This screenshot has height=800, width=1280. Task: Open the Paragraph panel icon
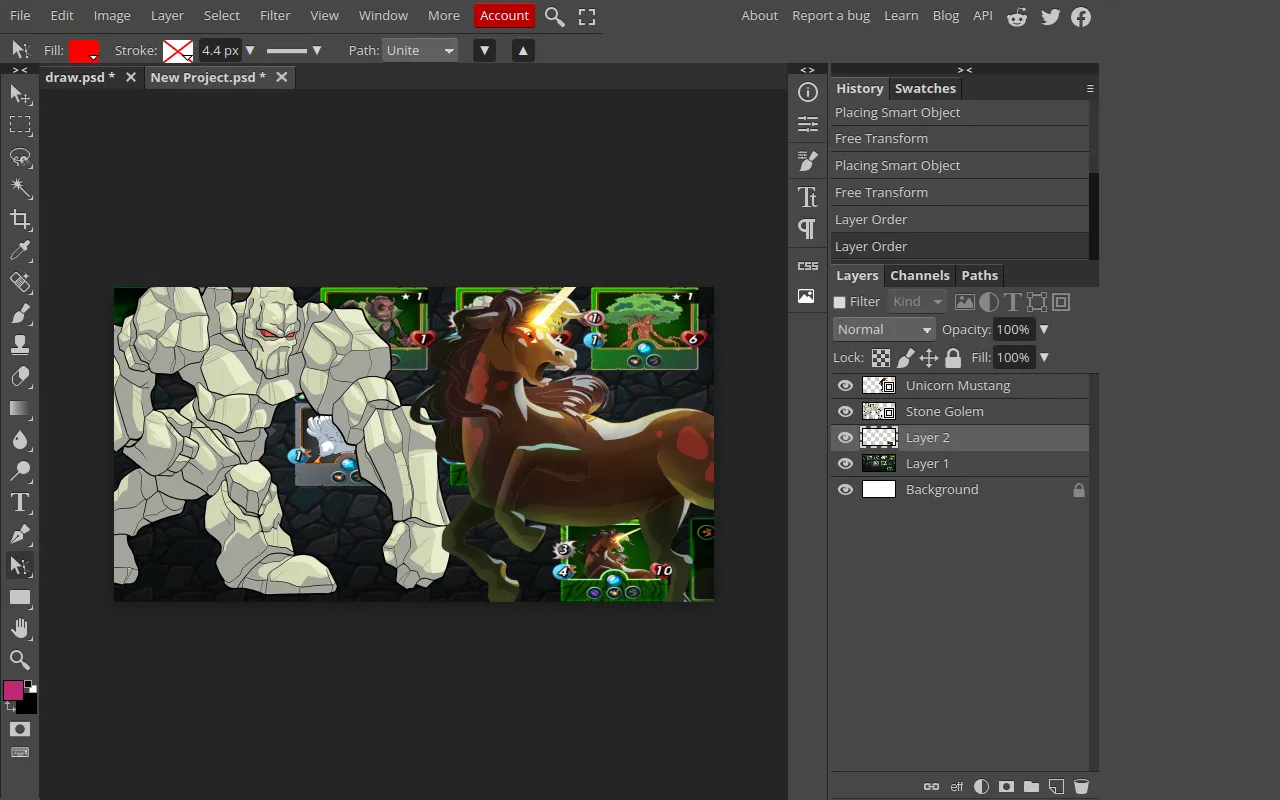807,229
